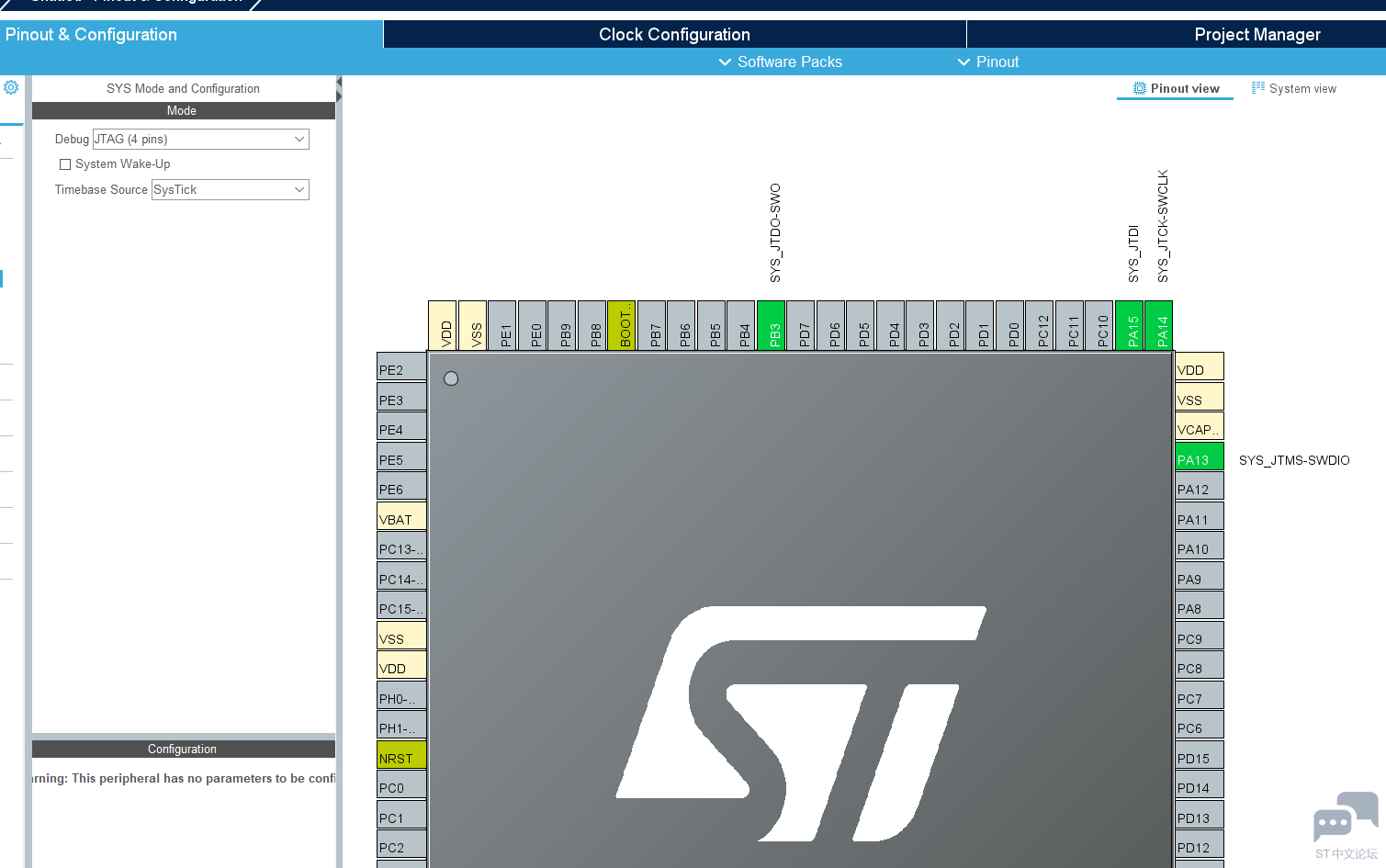Select pin PA10 on the right side

coord(1200,546)
